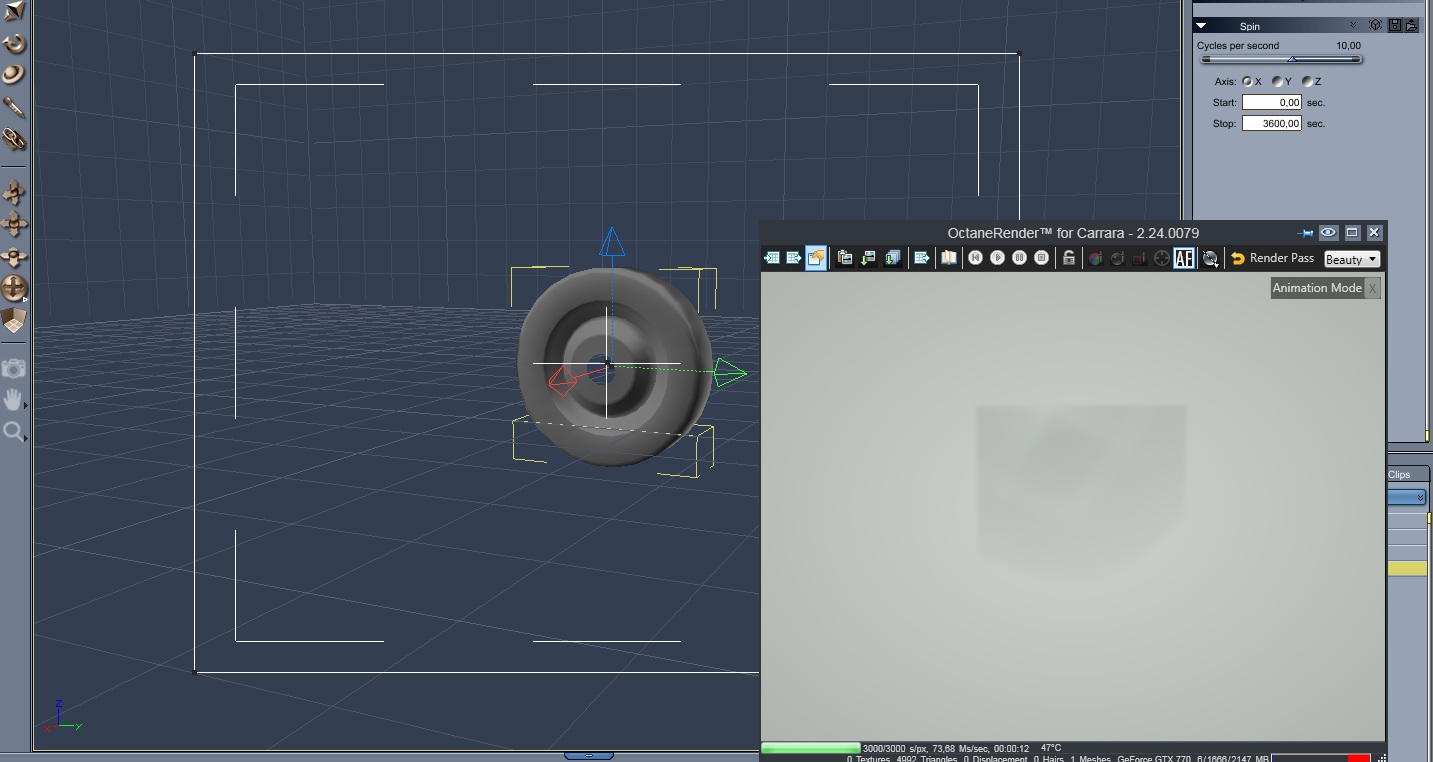Toggle the eye icon in Octane title bar
Screen dimensions: 1433x762
click(x=1328, y=233)
